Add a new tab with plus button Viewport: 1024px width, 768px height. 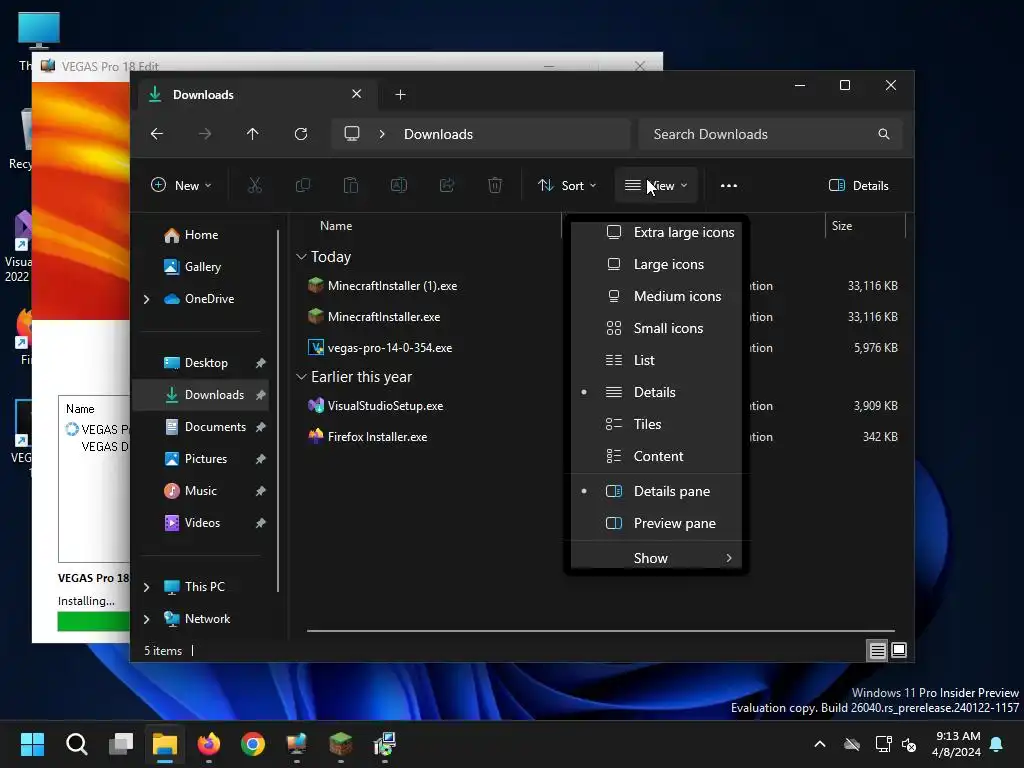[x=400, y=95]
